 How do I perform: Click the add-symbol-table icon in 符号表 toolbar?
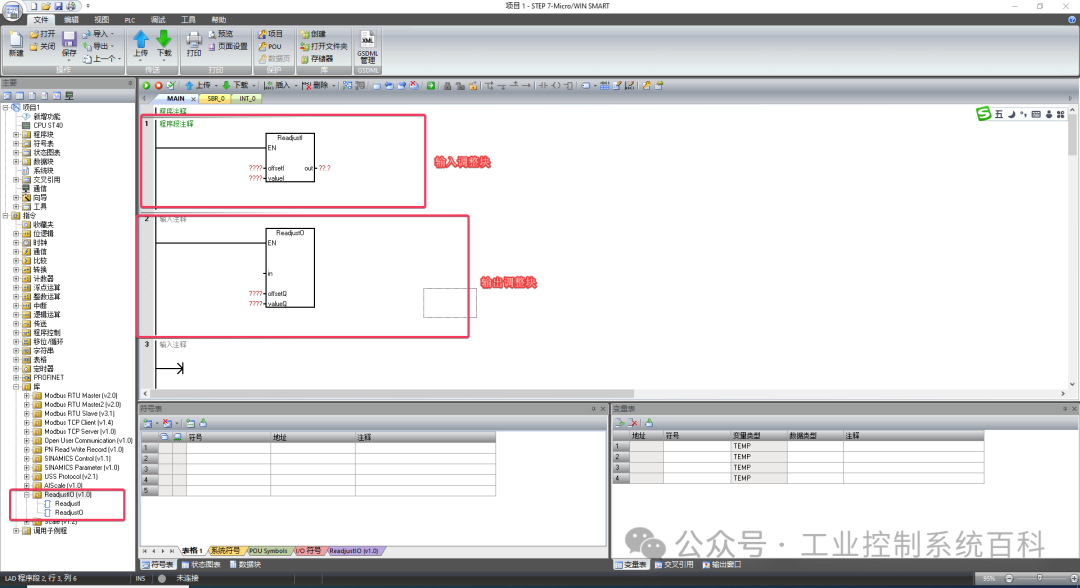[147, 423]
